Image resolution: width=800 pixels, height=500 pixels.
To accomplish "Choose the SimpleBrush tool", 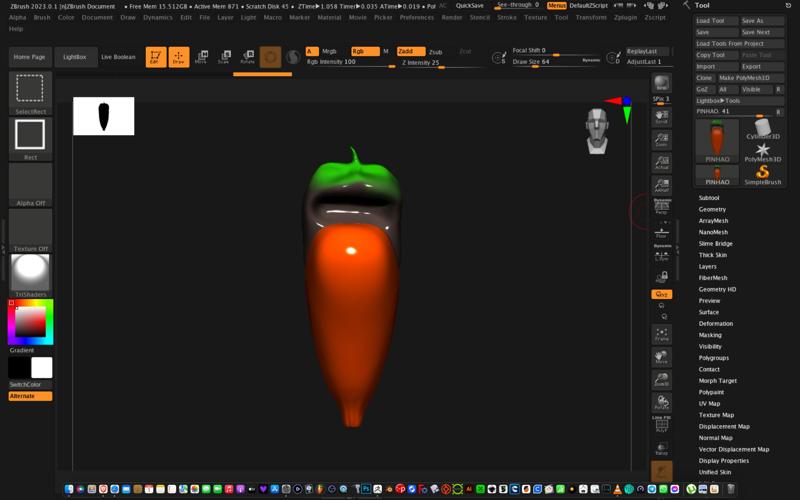I will coord(762,175).
